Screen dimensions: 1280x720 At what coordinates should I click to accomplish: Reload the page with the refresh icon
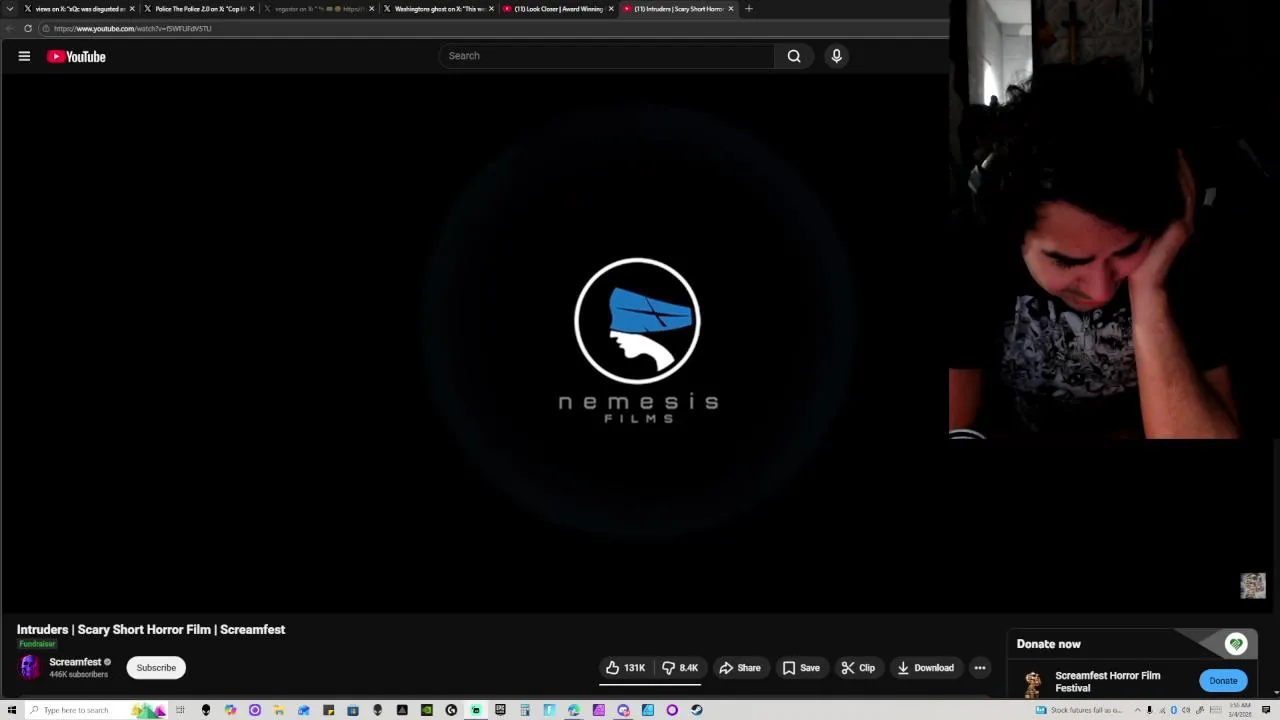[x=27, y=28]
